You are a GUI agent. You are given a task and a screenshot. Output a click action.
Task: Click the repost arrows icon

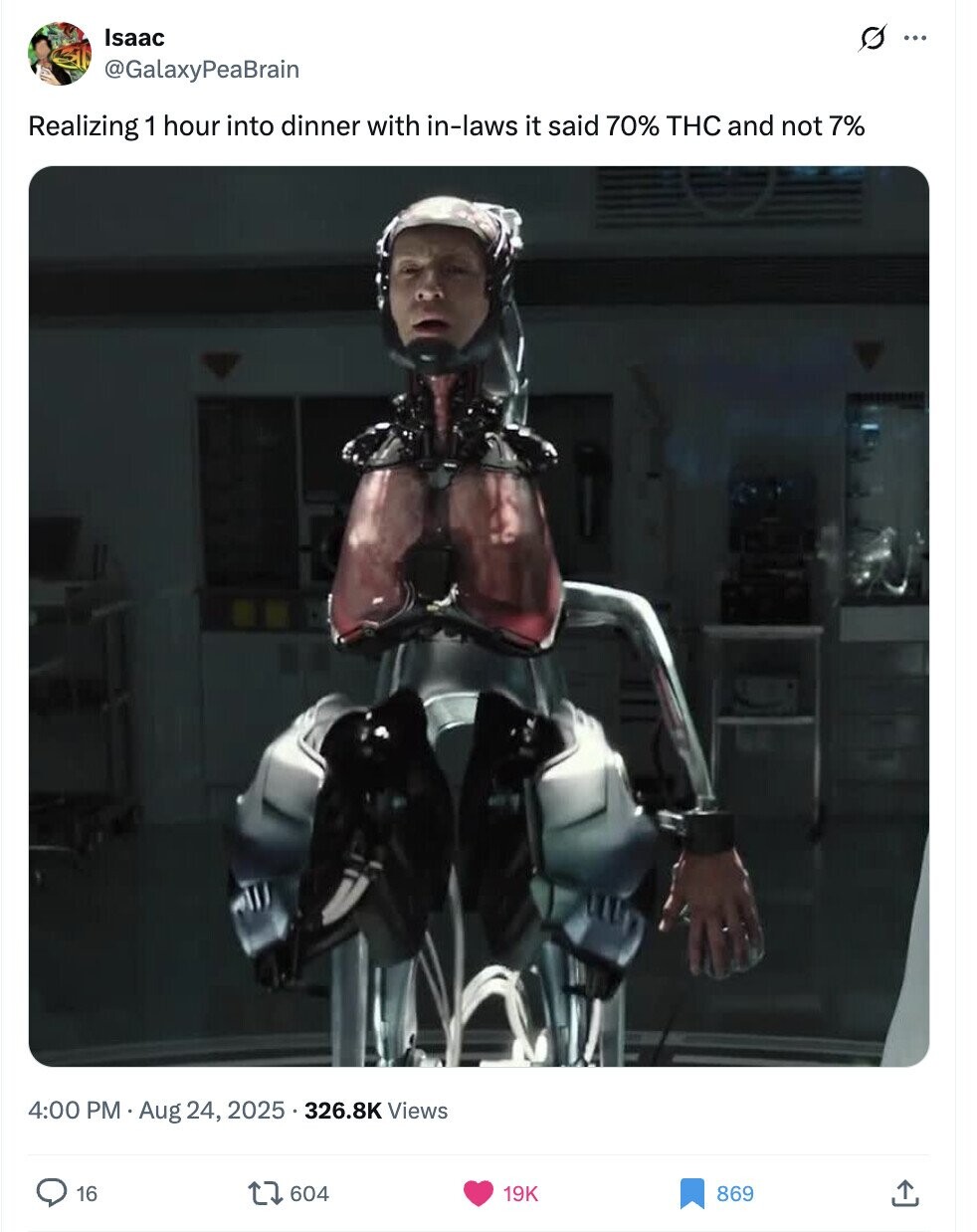click(266, 1192)
